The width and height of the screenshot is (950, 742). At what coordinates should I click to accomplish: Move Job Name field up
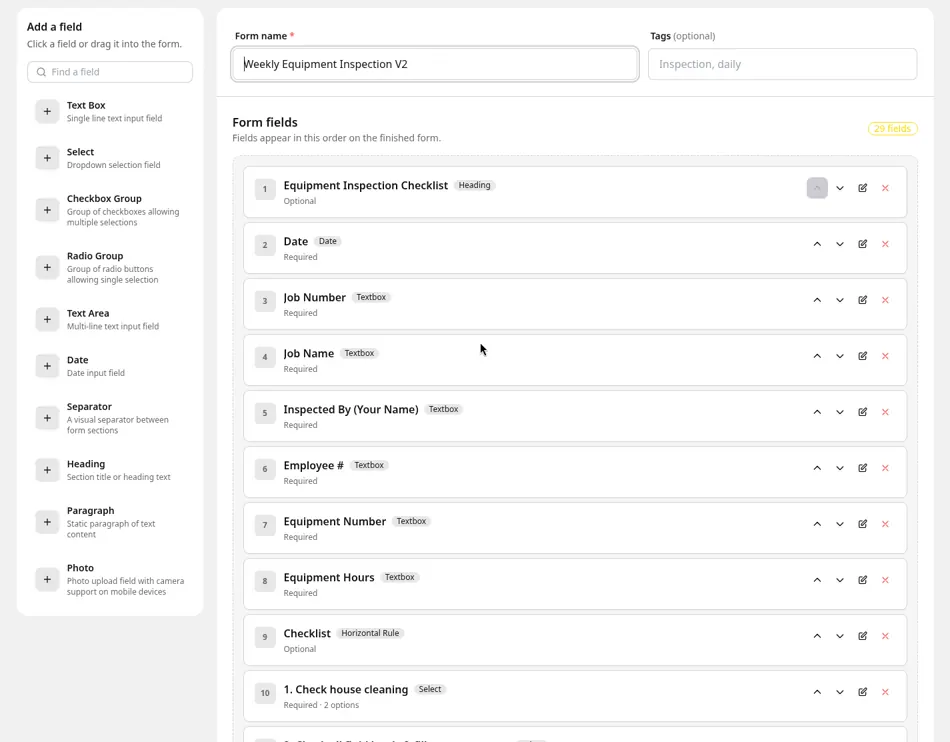pyautogui.click(x=817, y=356)
